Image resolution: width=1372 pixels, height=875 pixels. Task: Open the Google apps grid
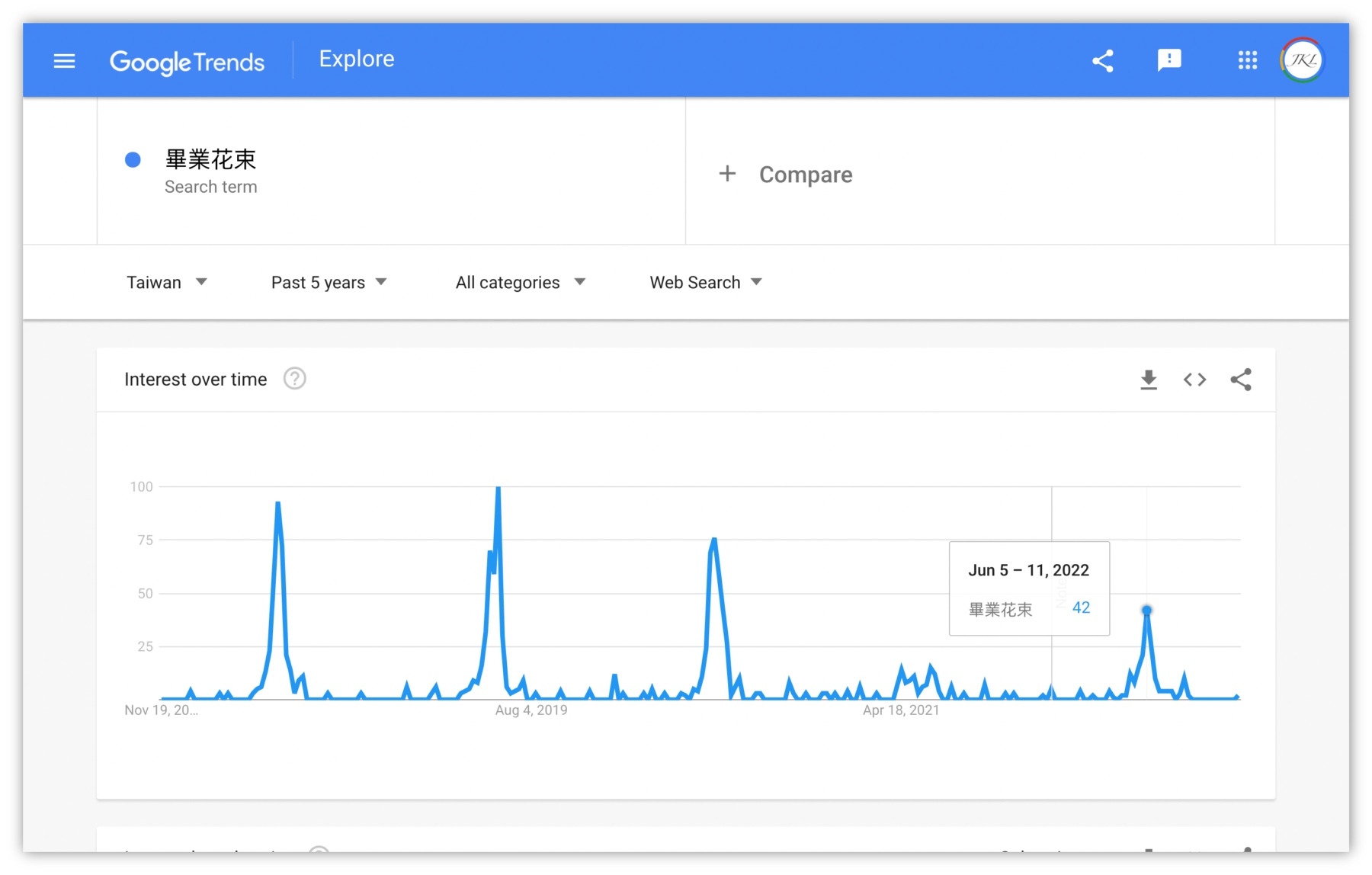[x=1247, y=60]
